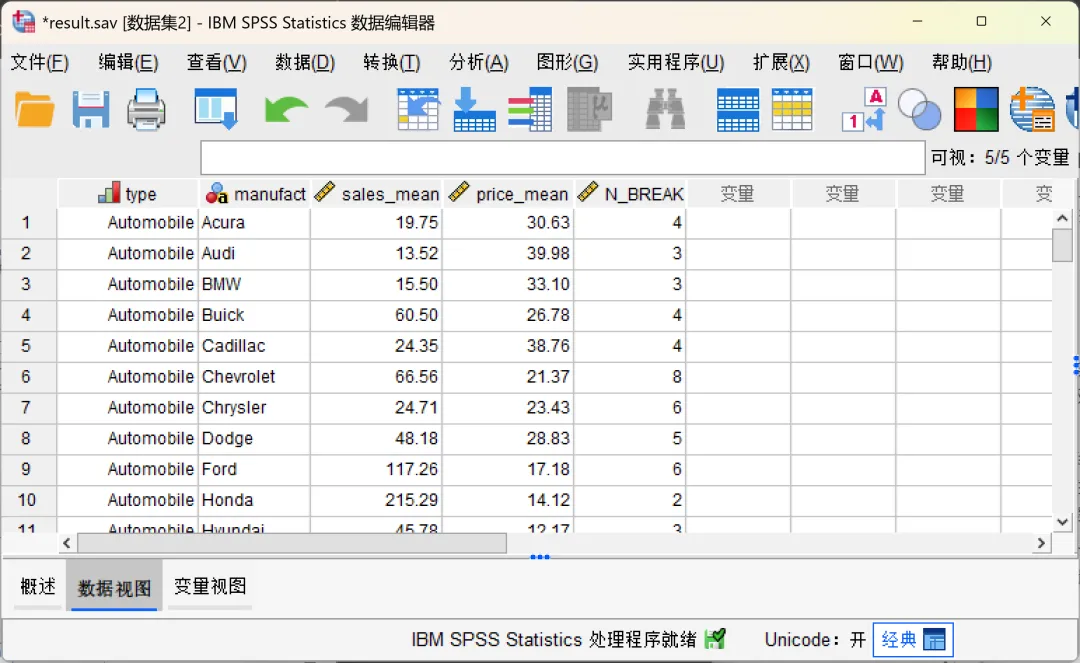Open the 查看(V) menu

(216, 63)
